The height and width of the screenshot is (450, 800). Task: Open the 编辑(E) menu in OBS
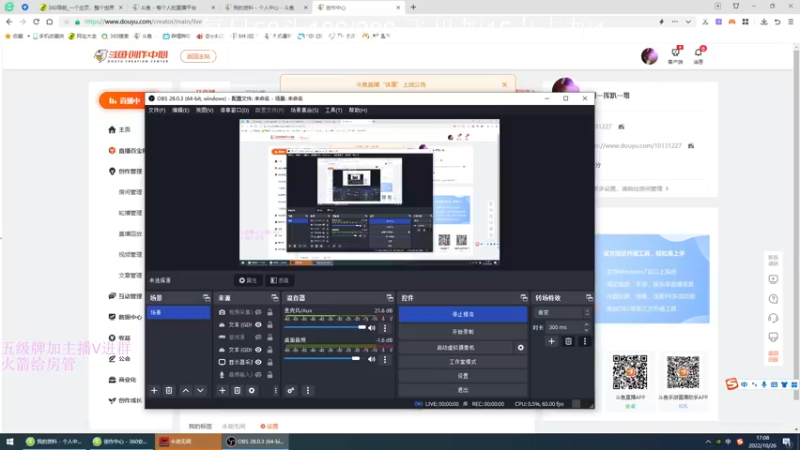tap(181, 110)
